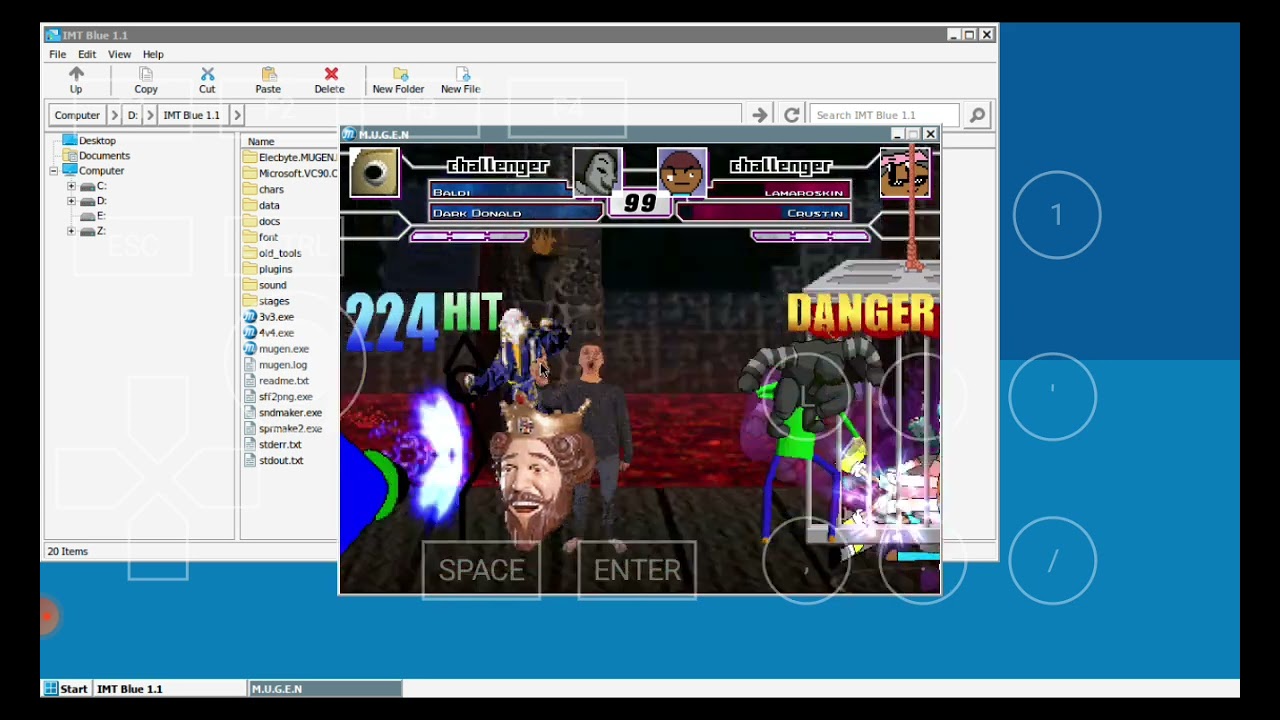The height and width of the screenshot is (720, 1280).
Task: Go up one folder with the Up button
Action: (x=76, y=80)
